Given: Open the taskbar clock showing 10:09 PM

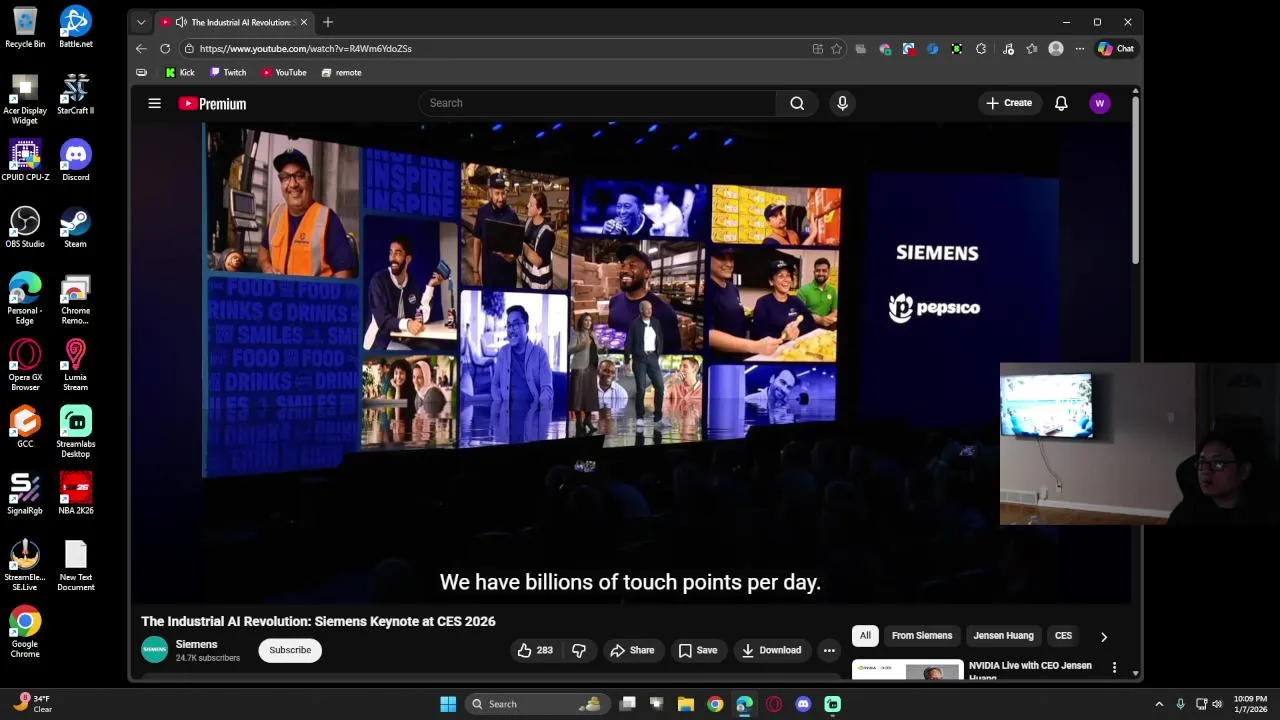Looking at the screenshot, I should (x=1250, y=704).
